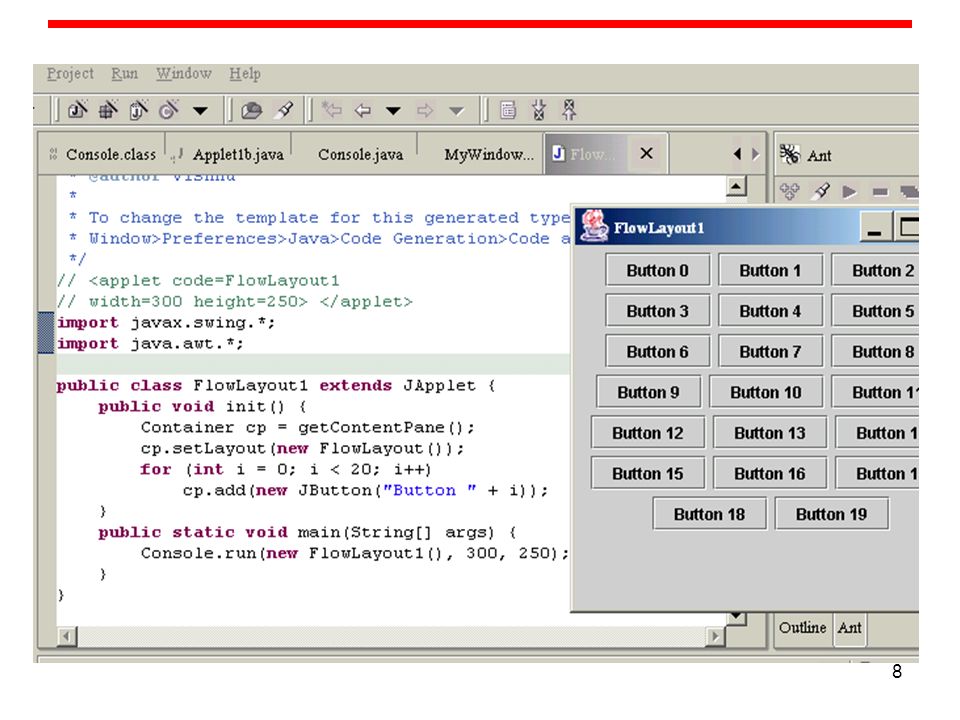
Task: Switch to the MyWindow... editor tab
Action: point(482,154)
